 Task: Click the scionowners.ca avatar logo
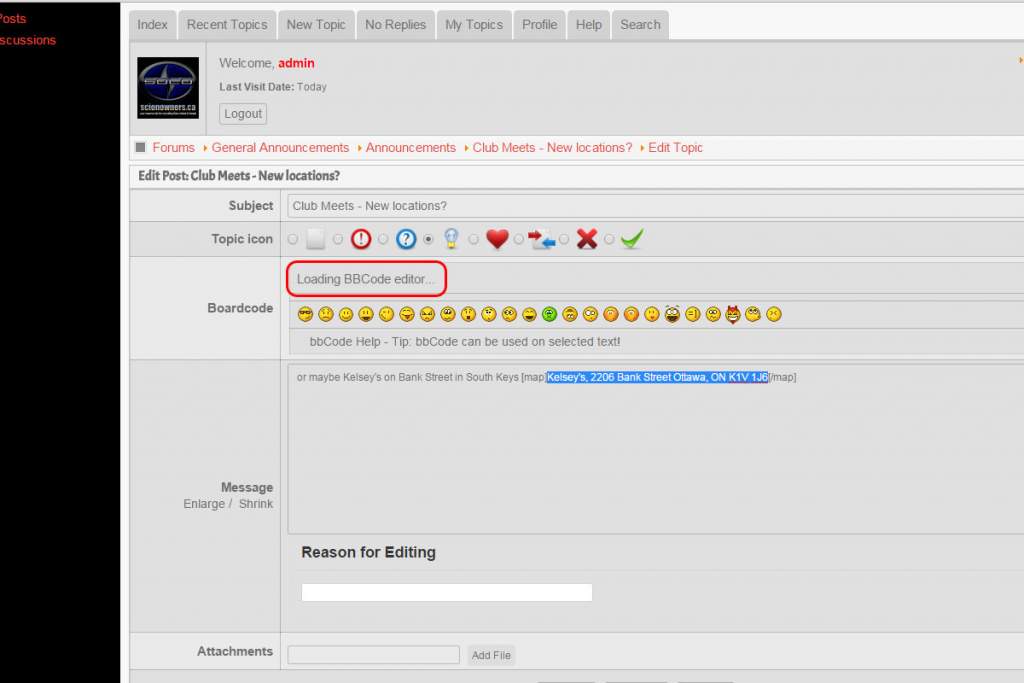168,88
